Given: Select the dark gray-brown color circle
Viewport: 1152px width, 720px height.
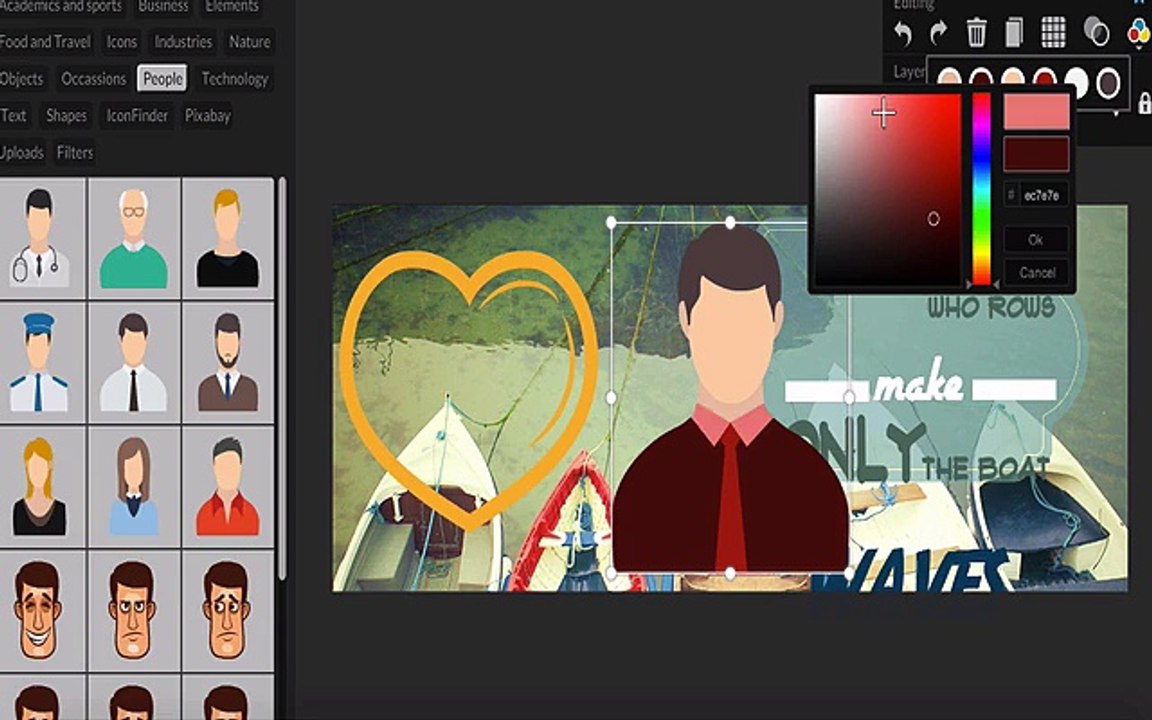Looking at the screenshot, I should pyautogui.click(x=1108, y=82).
